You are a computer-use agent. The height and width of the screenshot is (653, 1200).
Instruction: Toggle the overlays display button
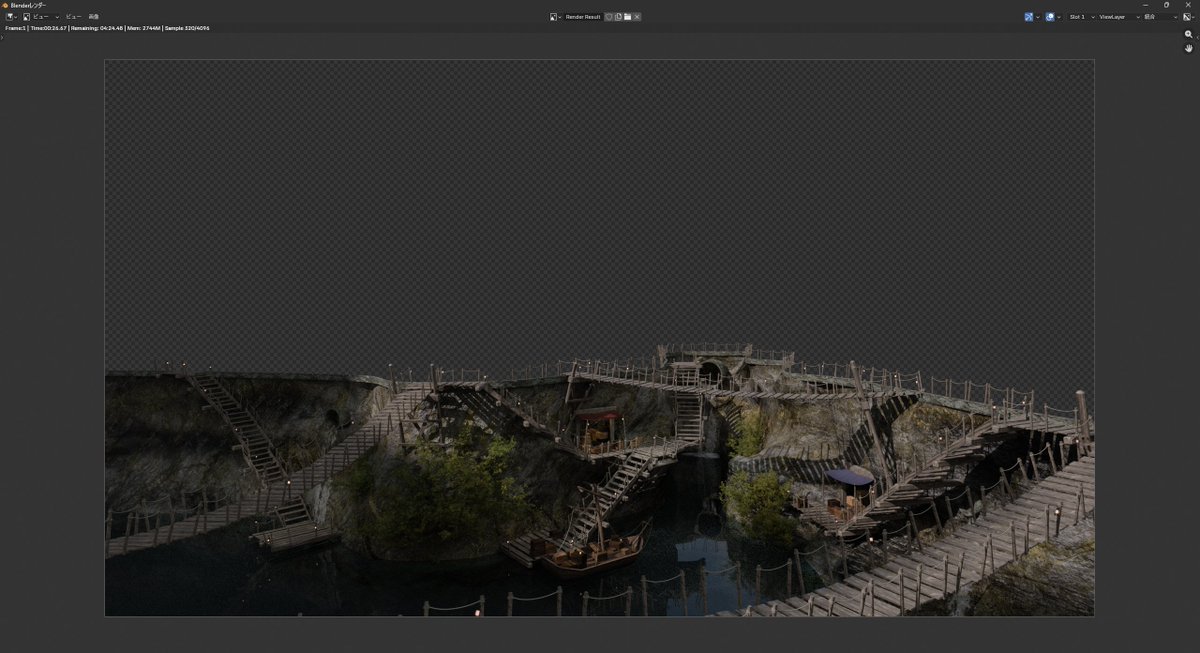click(x=1050, y=17)
